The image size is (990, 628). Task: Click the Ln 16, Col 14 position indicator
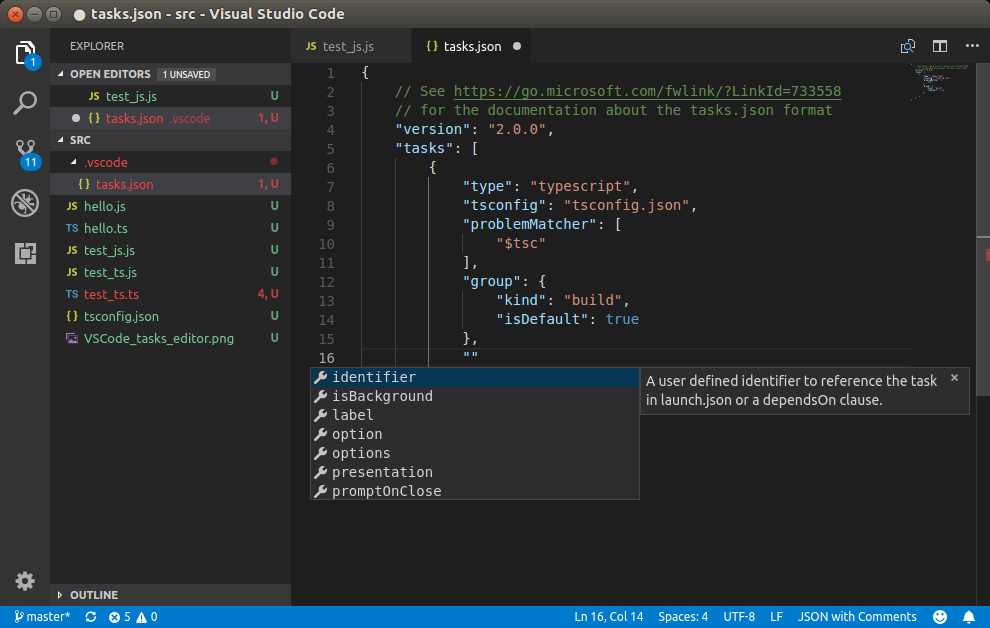click(x=609, y=617)
